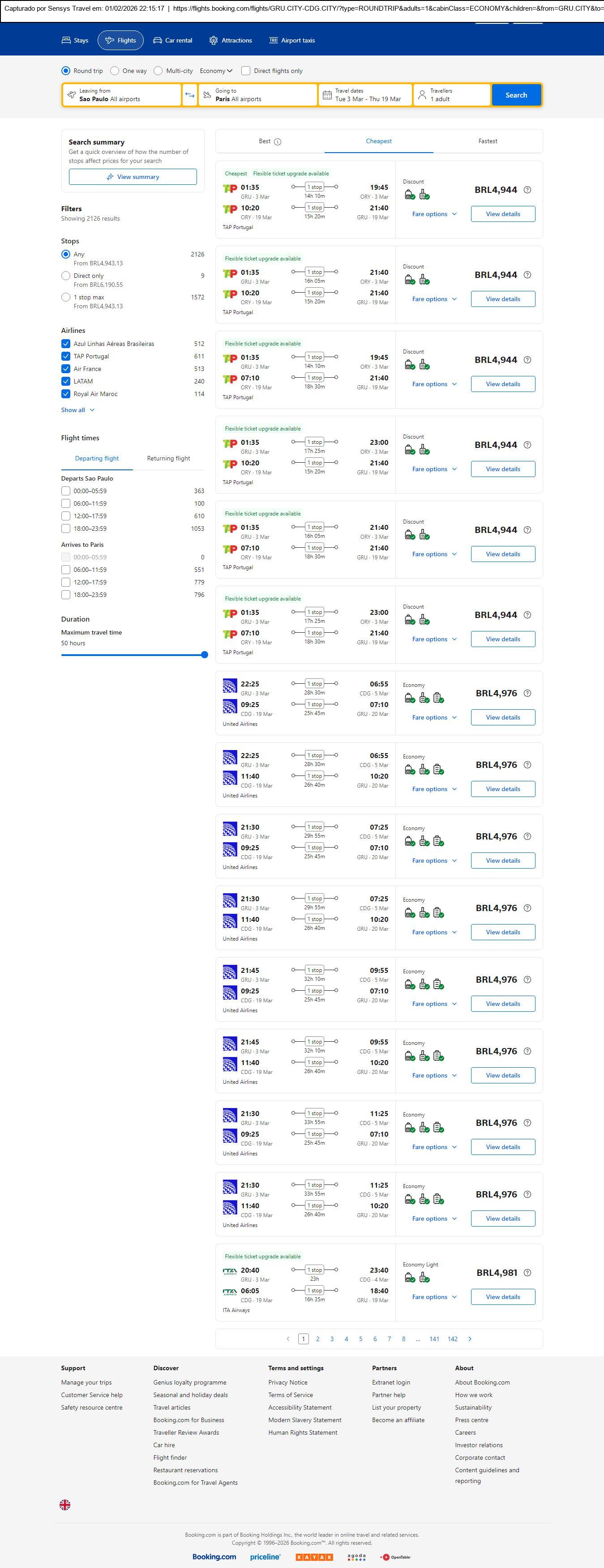Expand Fare options on first flight result
Viewport: 604px width, 1568px height.
(x=434, y=214)
